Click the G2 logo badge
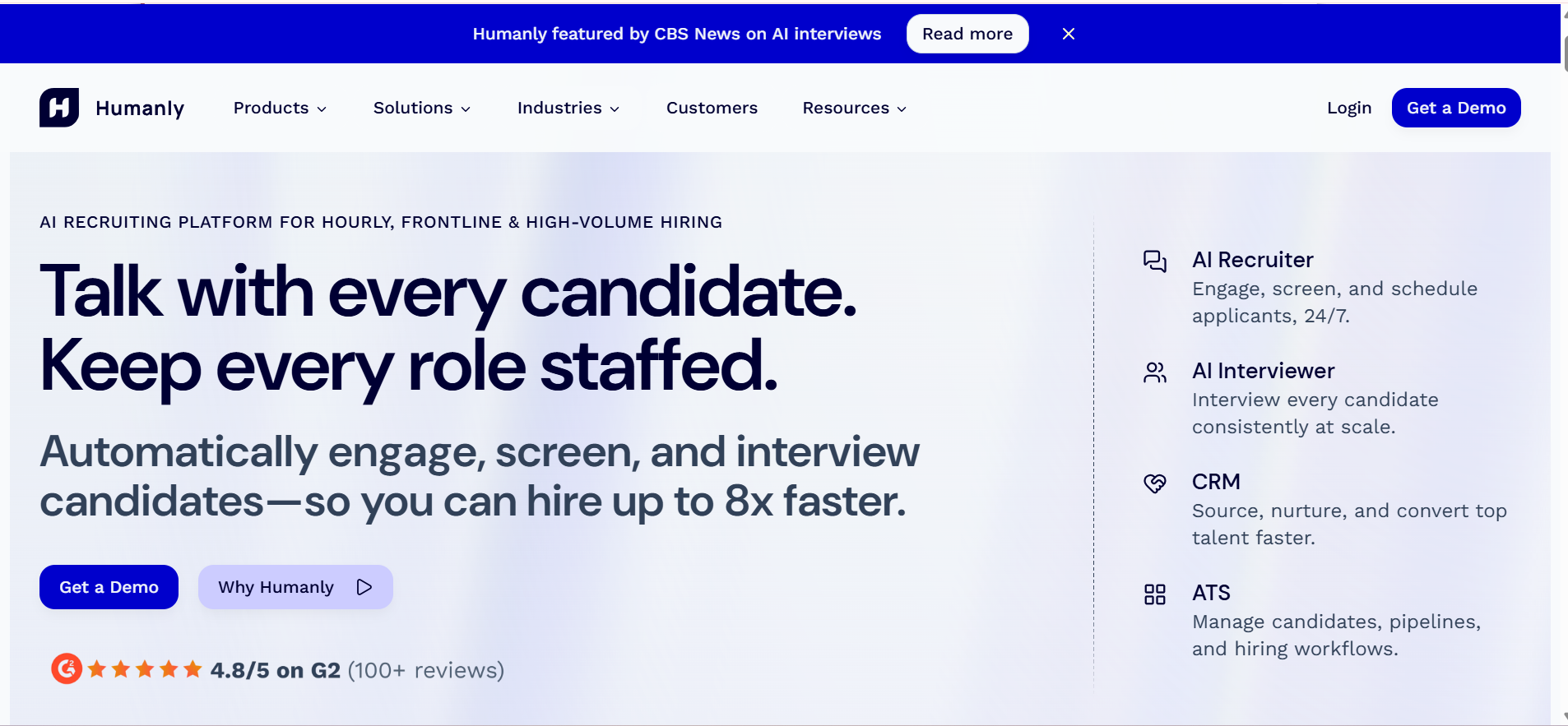This screenshot has width=1568, height=726. tap(67, 669)
